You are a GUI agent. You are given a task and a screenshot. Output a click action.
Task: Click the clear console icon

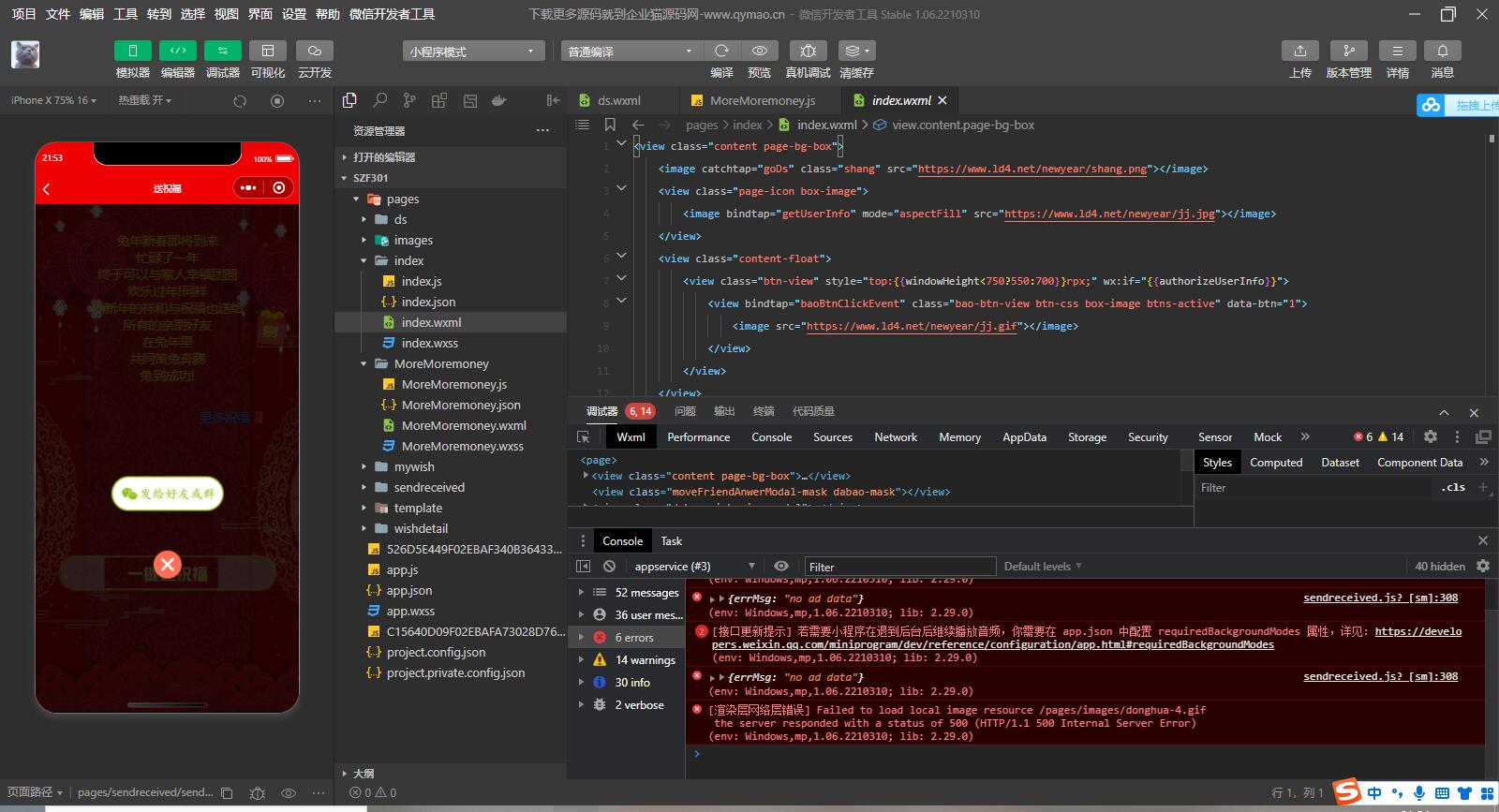tap(609, 567)
